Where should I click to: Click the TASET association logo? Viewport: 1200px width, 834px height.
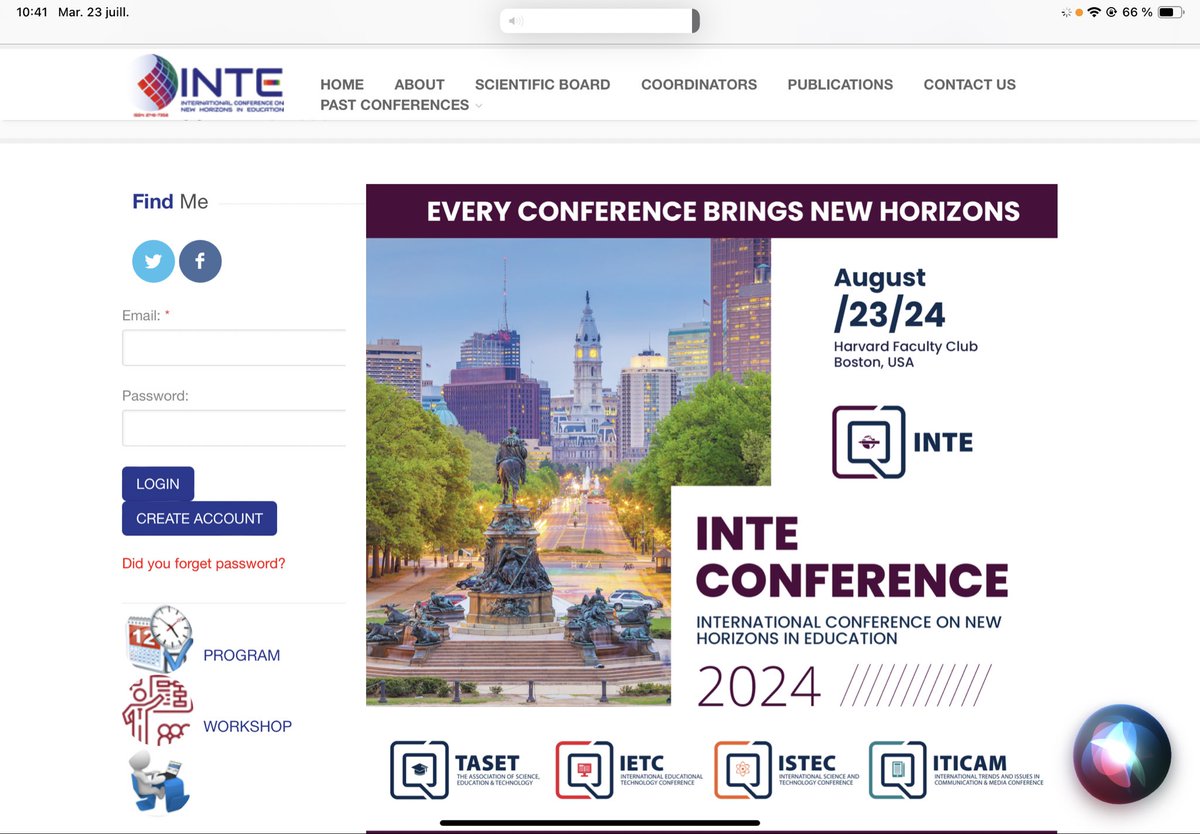465,770
